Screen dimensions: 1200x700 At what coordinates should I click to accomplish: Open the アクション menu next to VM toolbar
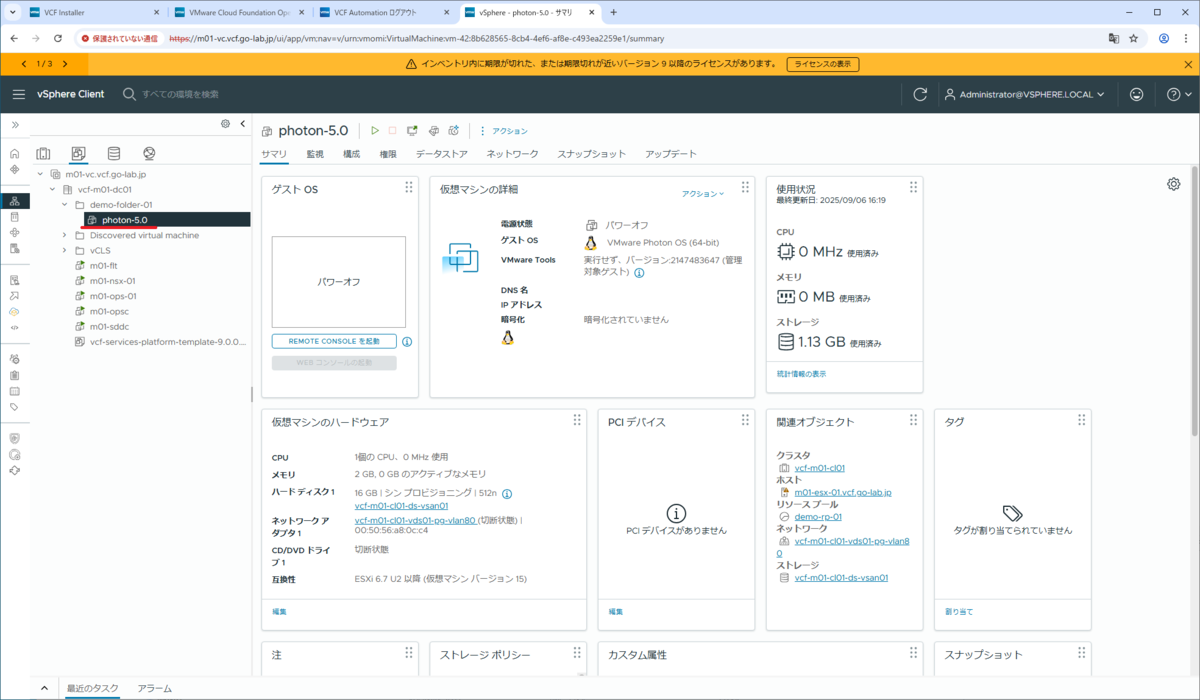click(504, 131)
